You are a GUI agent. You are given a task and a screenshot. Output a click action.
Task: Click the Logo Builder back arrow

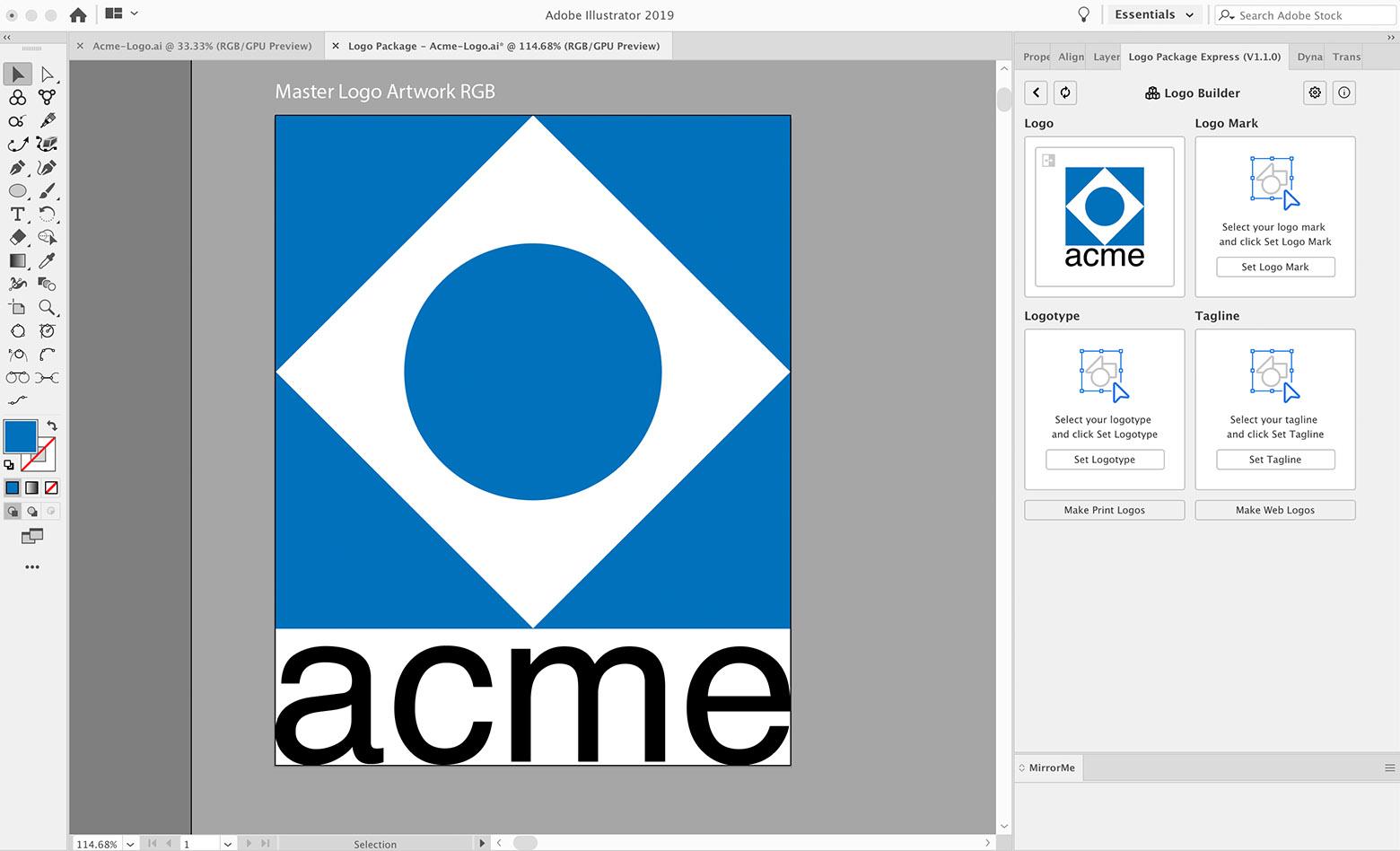click(1037, 92)
